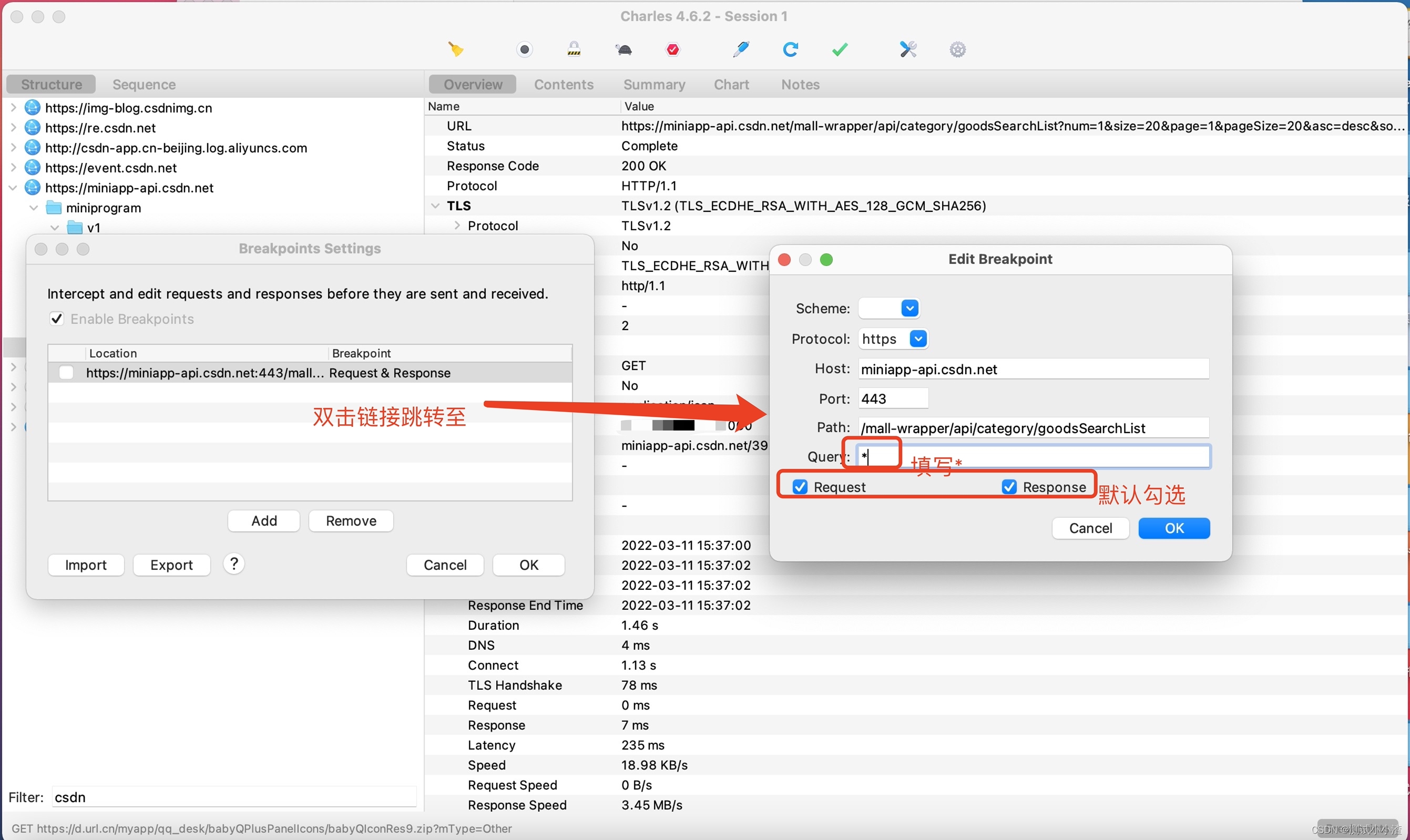Collapse the miniprogram folder node
The image size is (1410, 840).
[34, 208]
